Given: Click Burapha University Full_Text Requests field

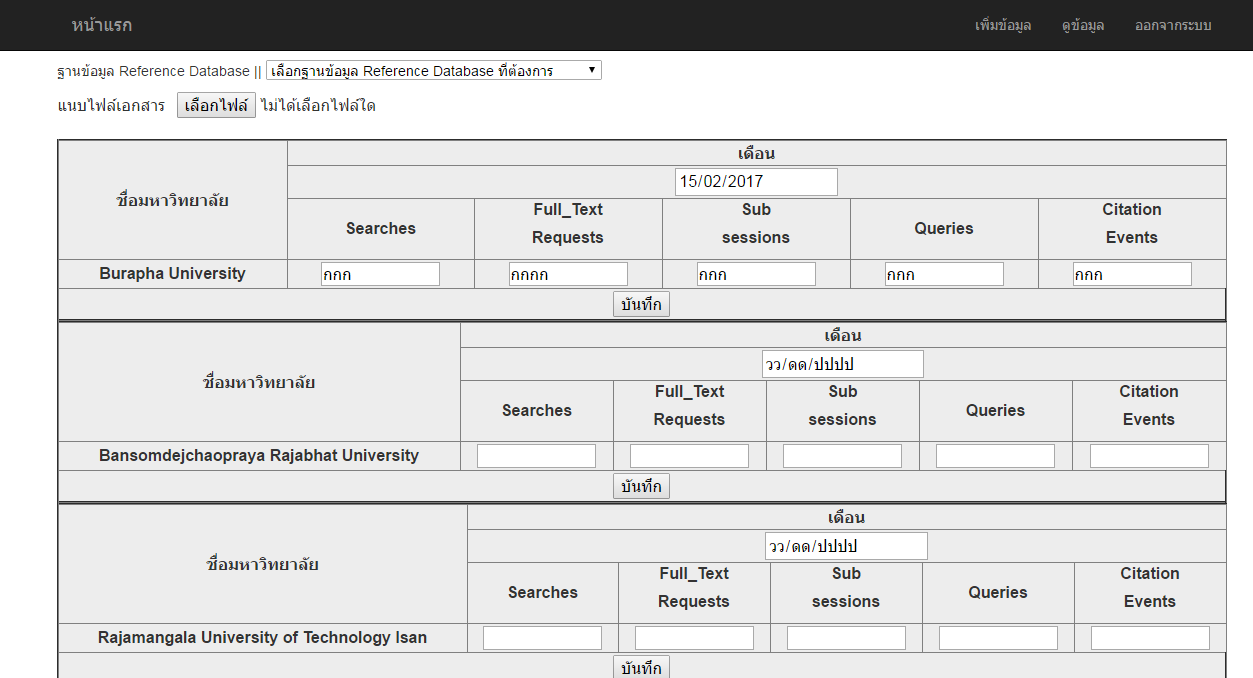Looking at the screenshot, I should pos(568,274).
